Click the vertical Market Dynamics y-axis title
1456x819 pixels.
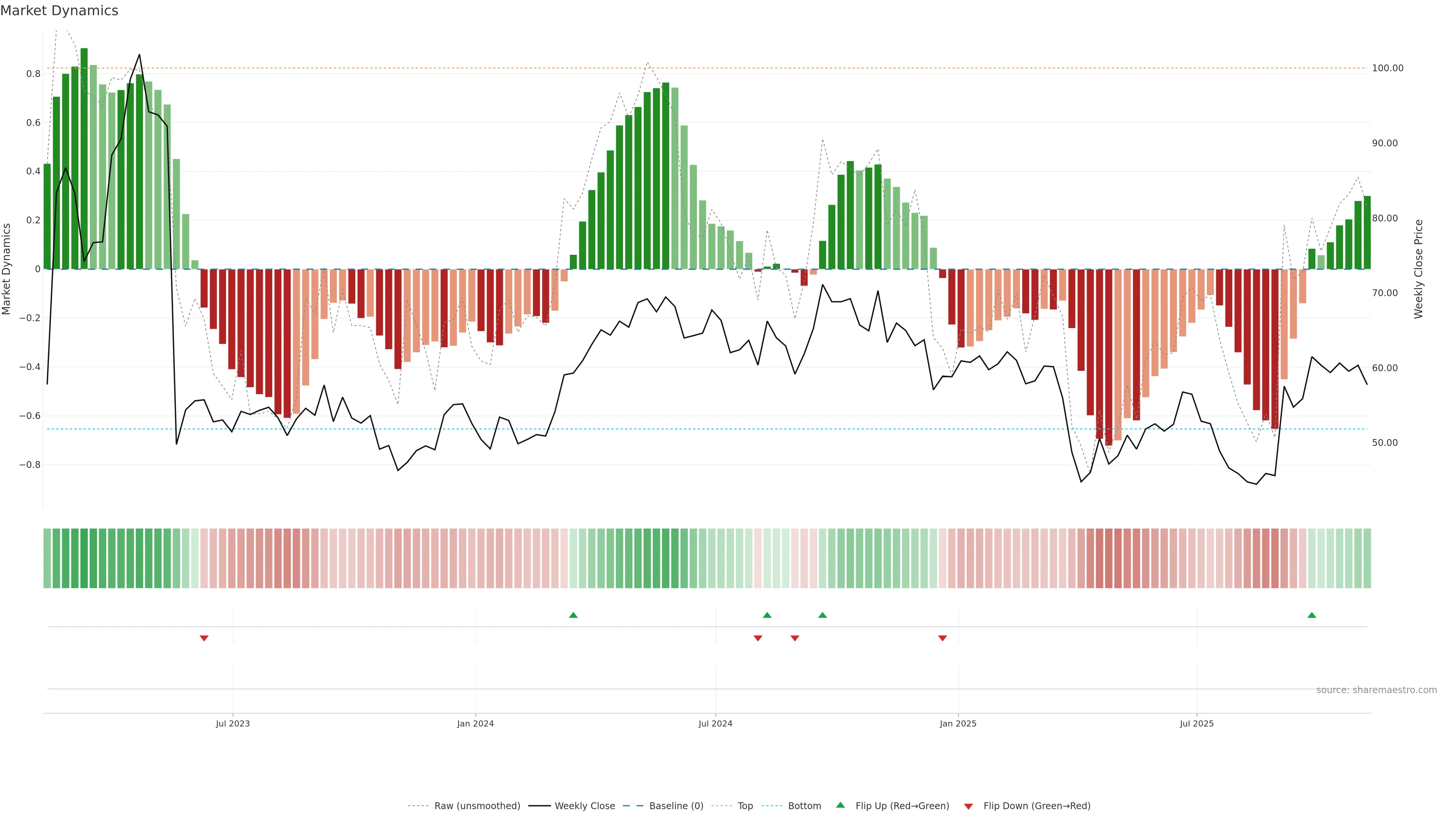[7, 269]
